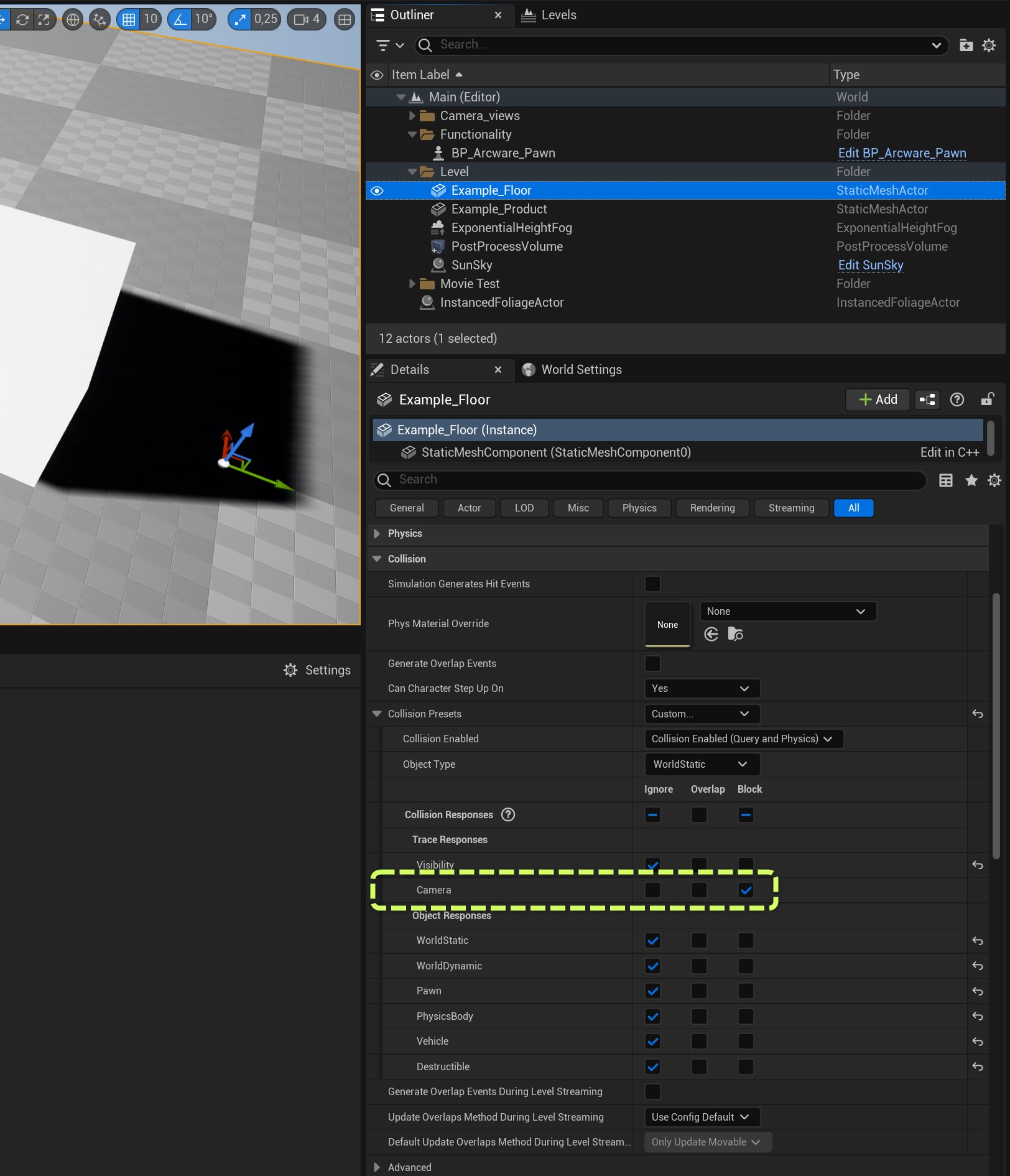
Task: Open the viewport layout icon
Action: pyautogui.click(x=344, y=19)
